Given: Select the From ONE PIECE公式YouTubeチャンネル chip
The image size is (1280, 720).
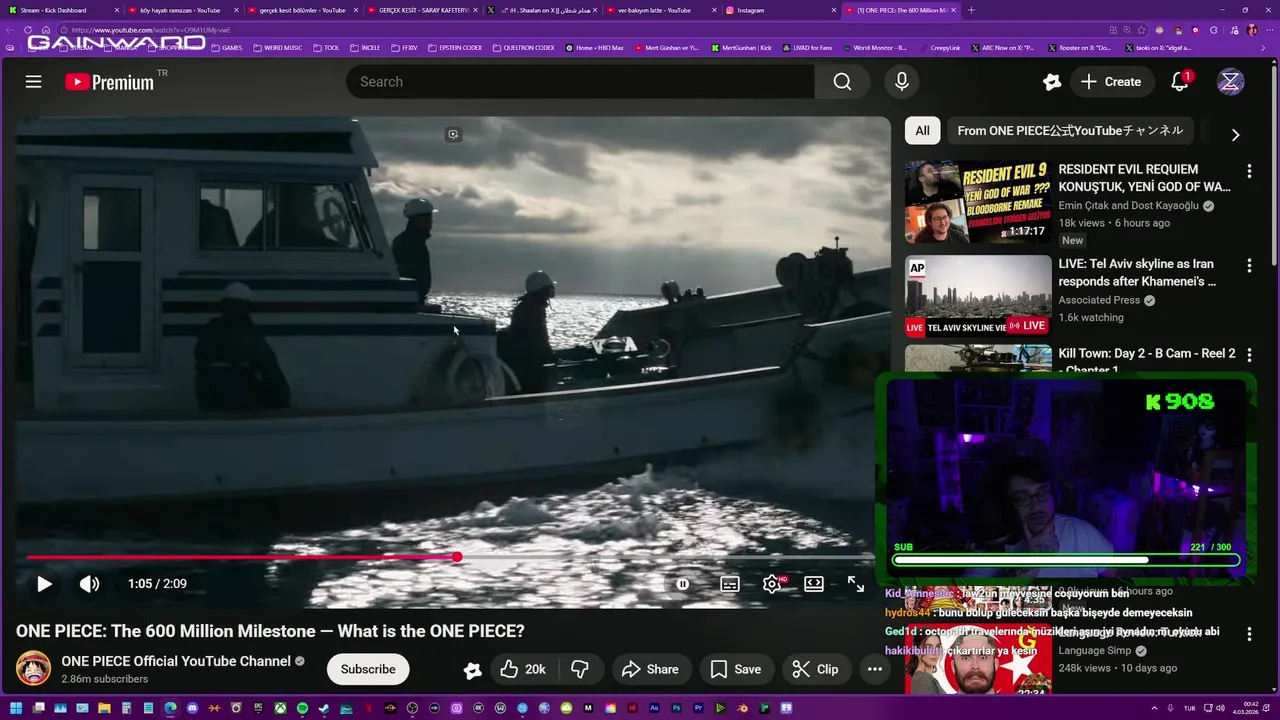Looking at the screenshot, I should (x=1070, y=131).
